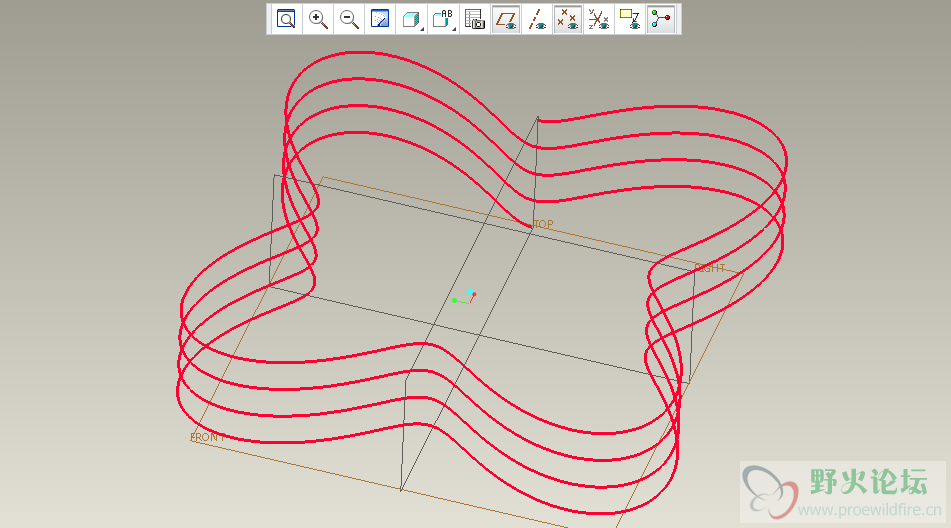Viewport: 951px width, 528px height.
Task: Click the Zoom Out magnifier
Action: point(349,19)
